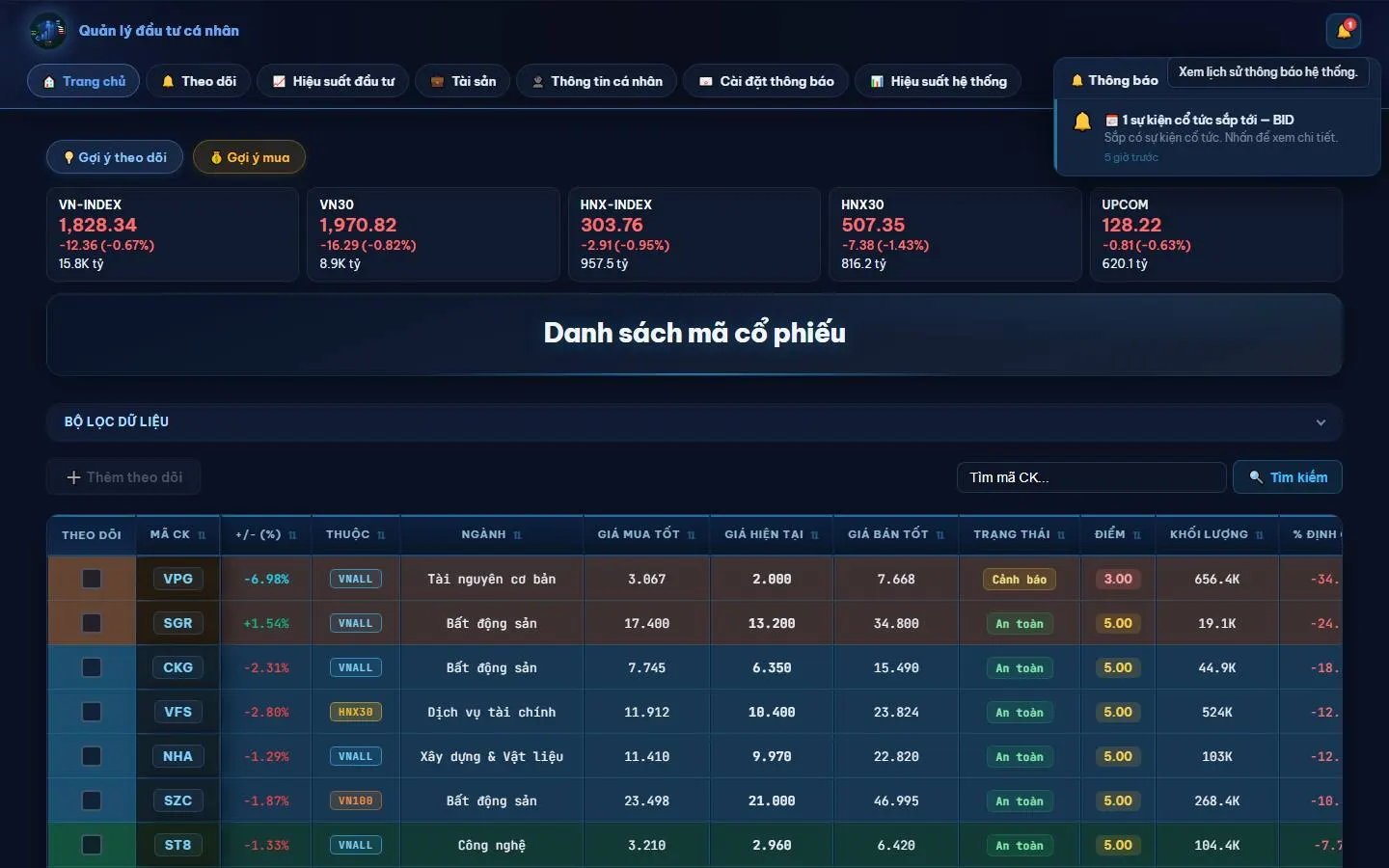Click the bell icon in the BID notification
Image resolution: width=1389 pixels, height=868 pixels.
tap(1082, 122)
